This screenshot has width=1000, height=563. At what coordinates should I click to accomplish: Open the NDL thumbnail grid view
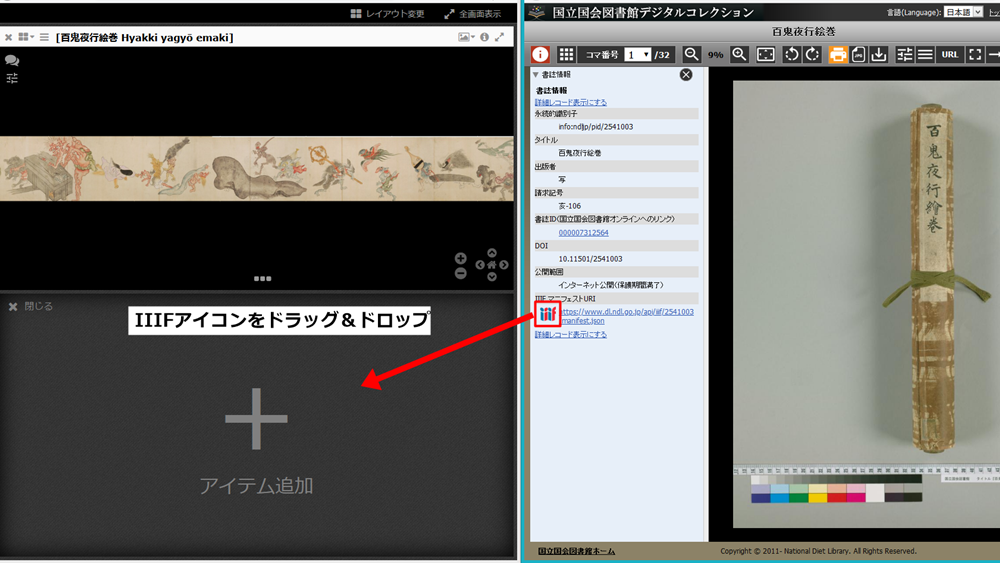pos(566,55)
